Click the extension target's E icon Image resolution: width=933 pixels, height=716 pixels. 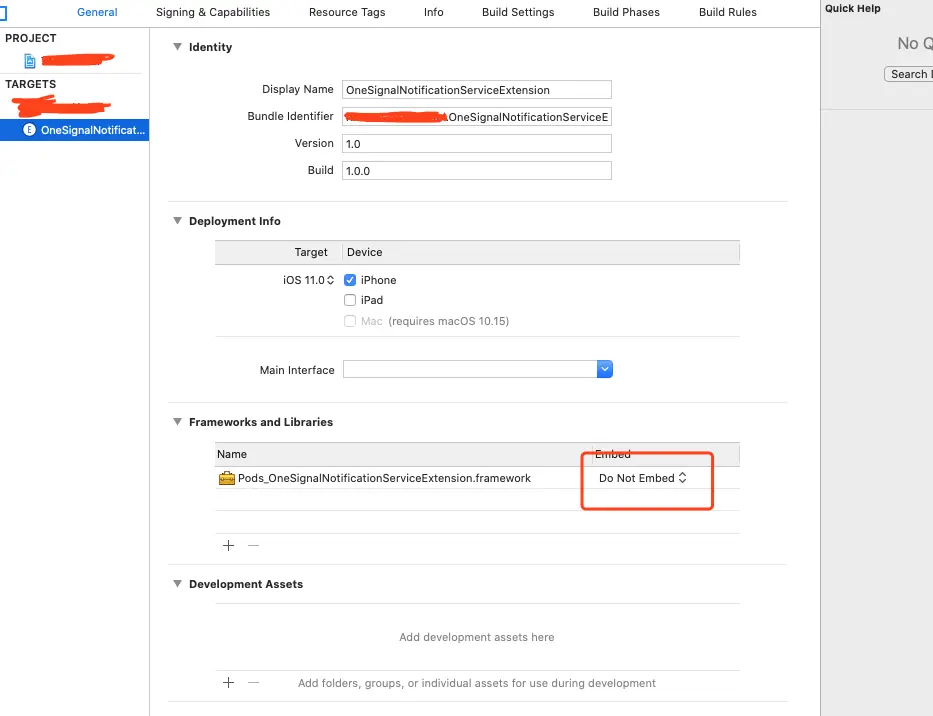pyautogui.click(x=29, y=130)
